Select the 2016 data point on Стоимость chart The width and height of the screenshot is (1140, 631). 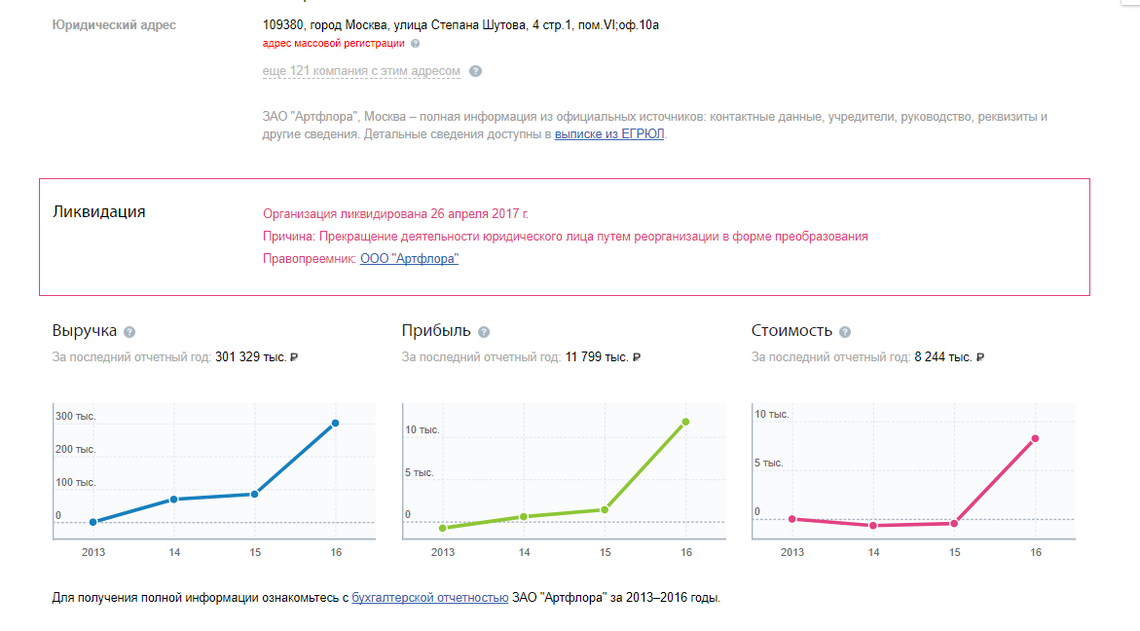point(1035,438)
